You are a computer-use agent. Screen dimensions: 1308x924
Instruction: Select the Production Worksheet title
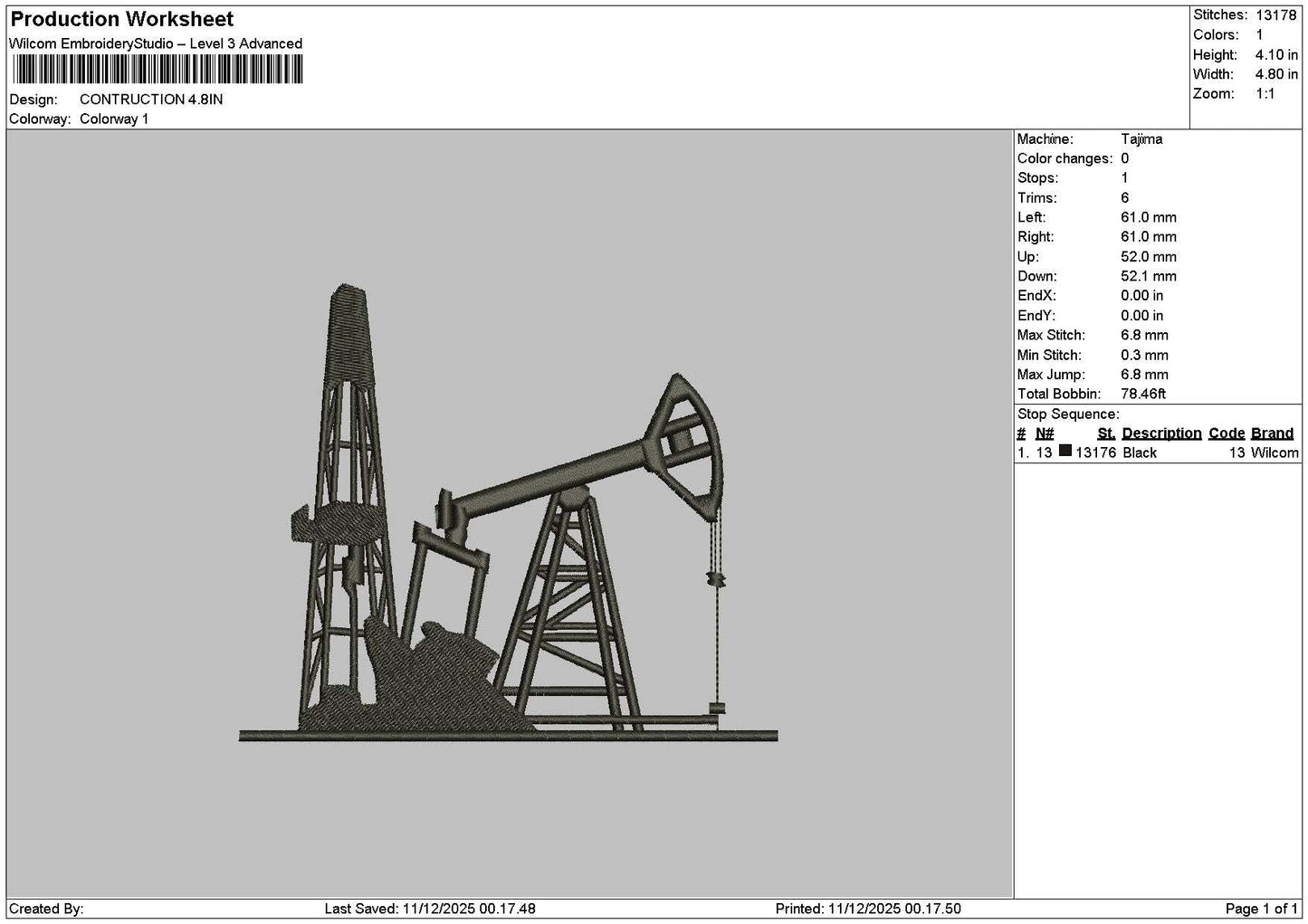(122, 19)
